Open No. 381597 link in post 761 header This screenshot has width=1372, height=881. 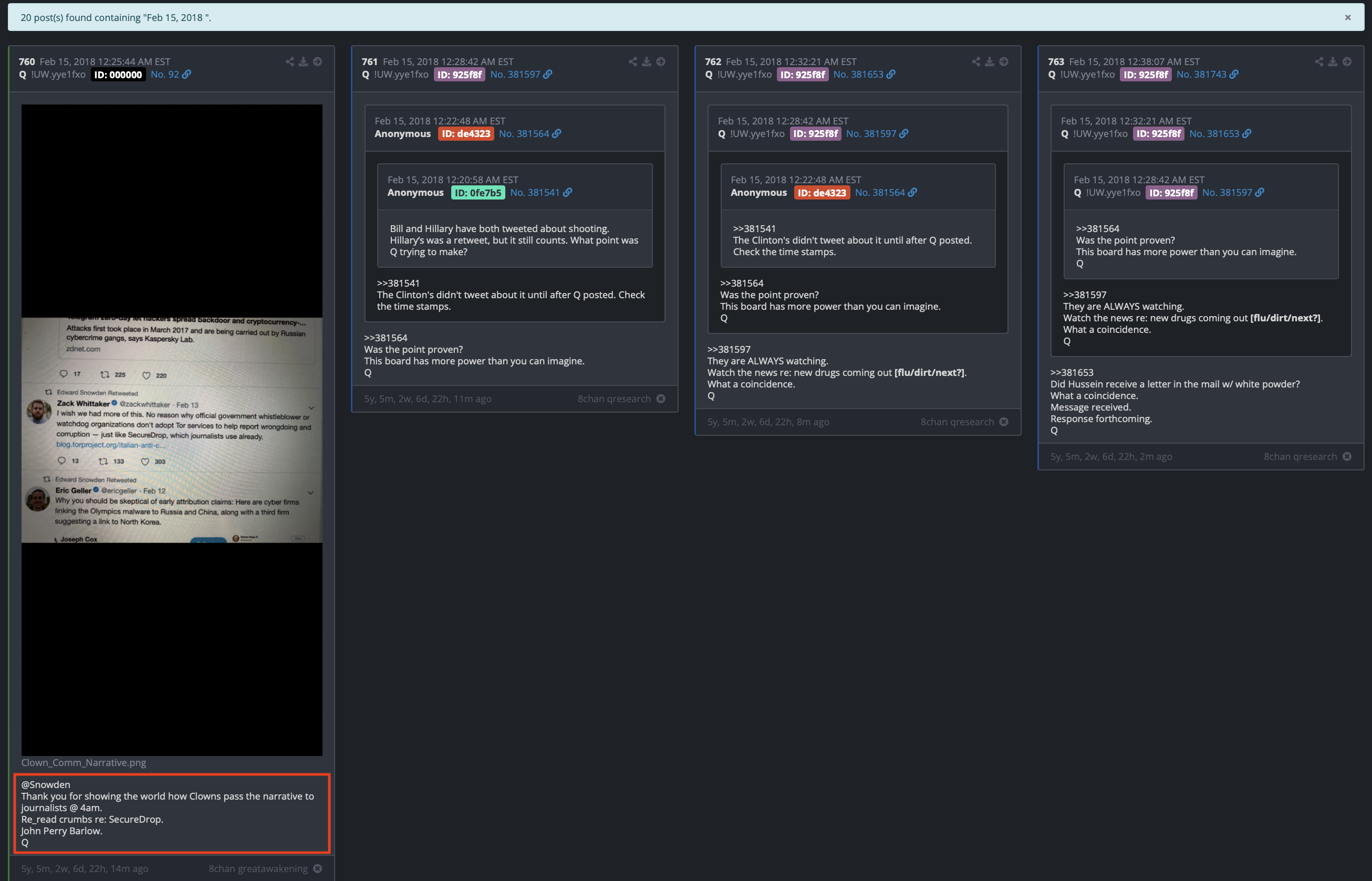coord(515,75)
